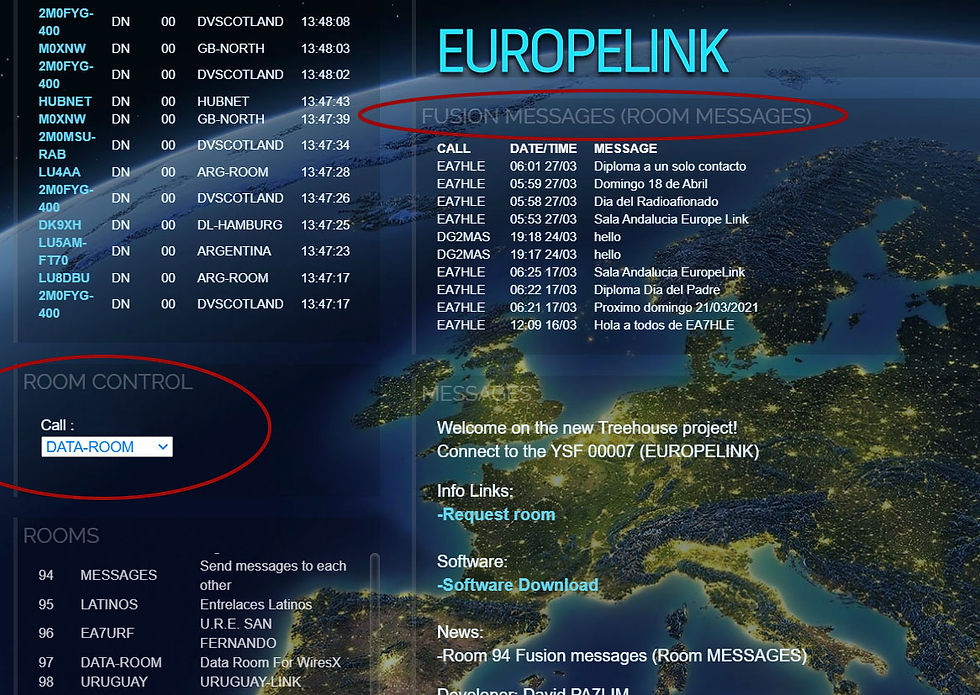Click the M0XNW callsign at 13:47:39
The height and width of the screenshot is (695, 980).
coord(62,119)
